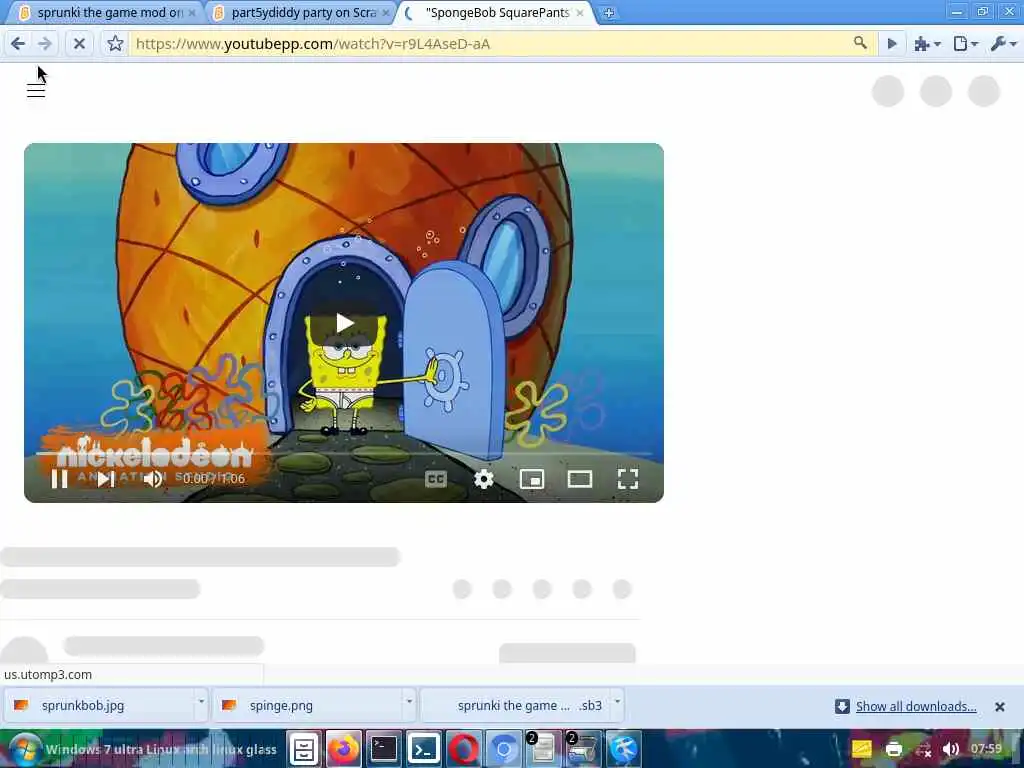Open the file manager from the taskbar

(x=304, y=749)
